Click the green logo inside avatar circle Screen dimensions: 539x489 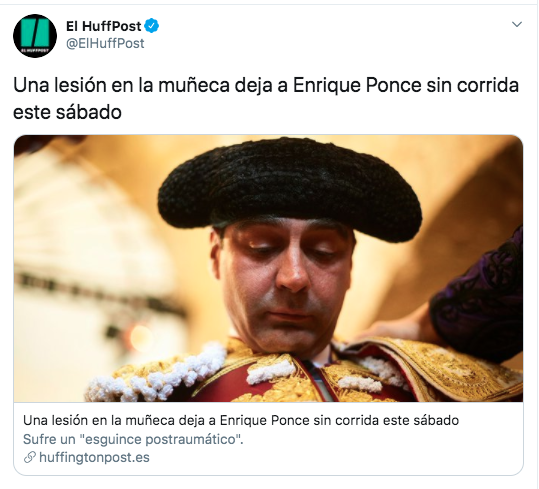click(x=35, y=33)
